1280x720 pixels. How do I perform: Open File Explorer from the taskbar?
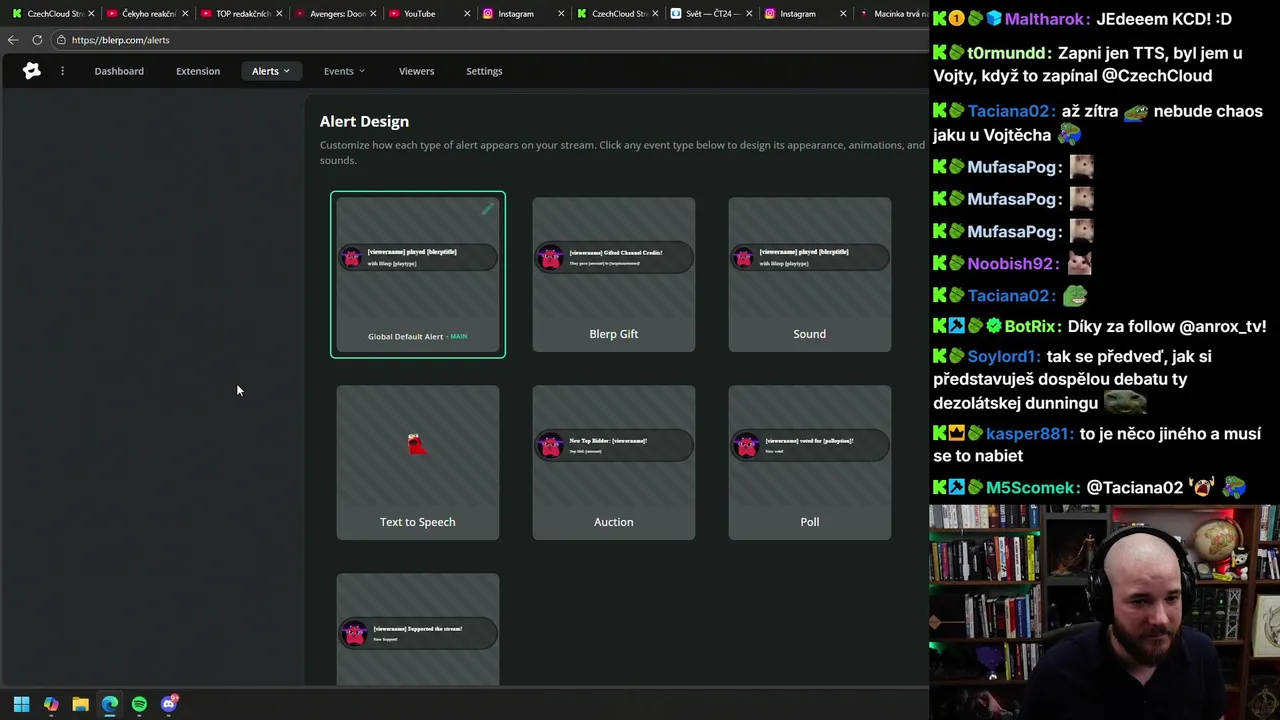80,704
